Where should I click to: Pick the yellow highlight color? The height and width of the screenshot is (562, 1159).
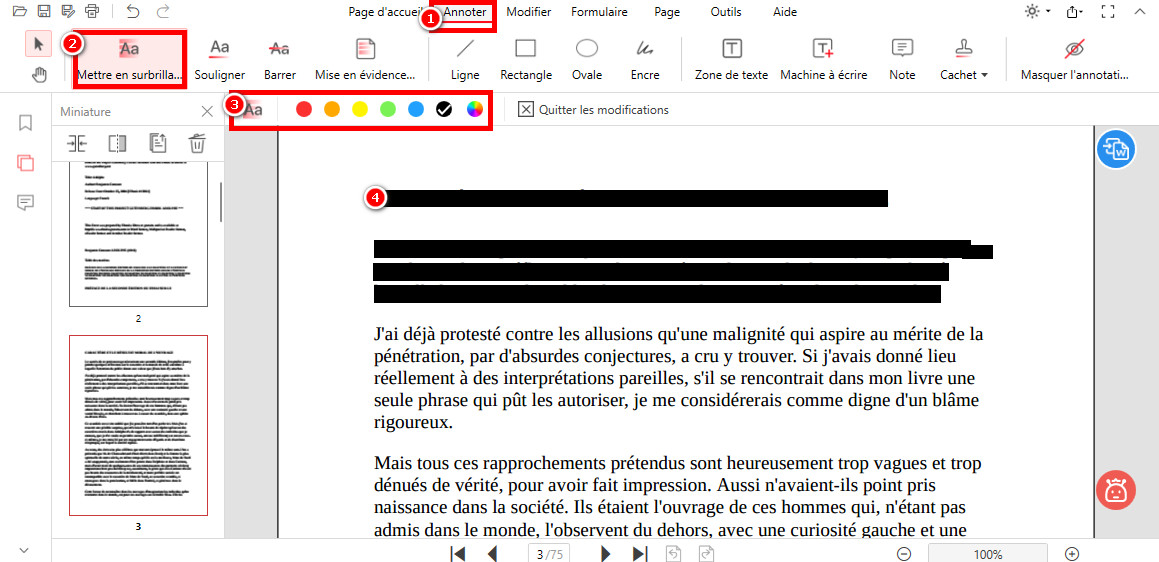click(360, 109)
